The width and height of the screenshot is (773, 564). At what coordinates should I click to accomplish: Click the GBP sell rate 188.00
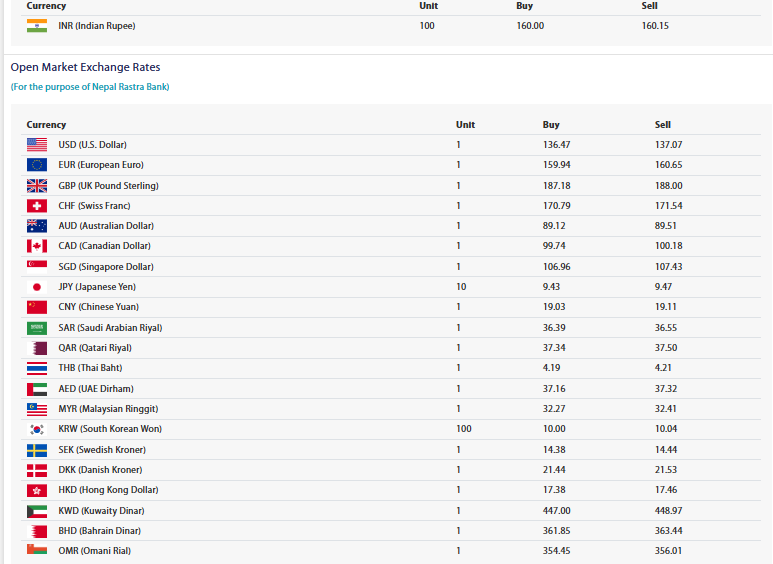click(668, 185)
